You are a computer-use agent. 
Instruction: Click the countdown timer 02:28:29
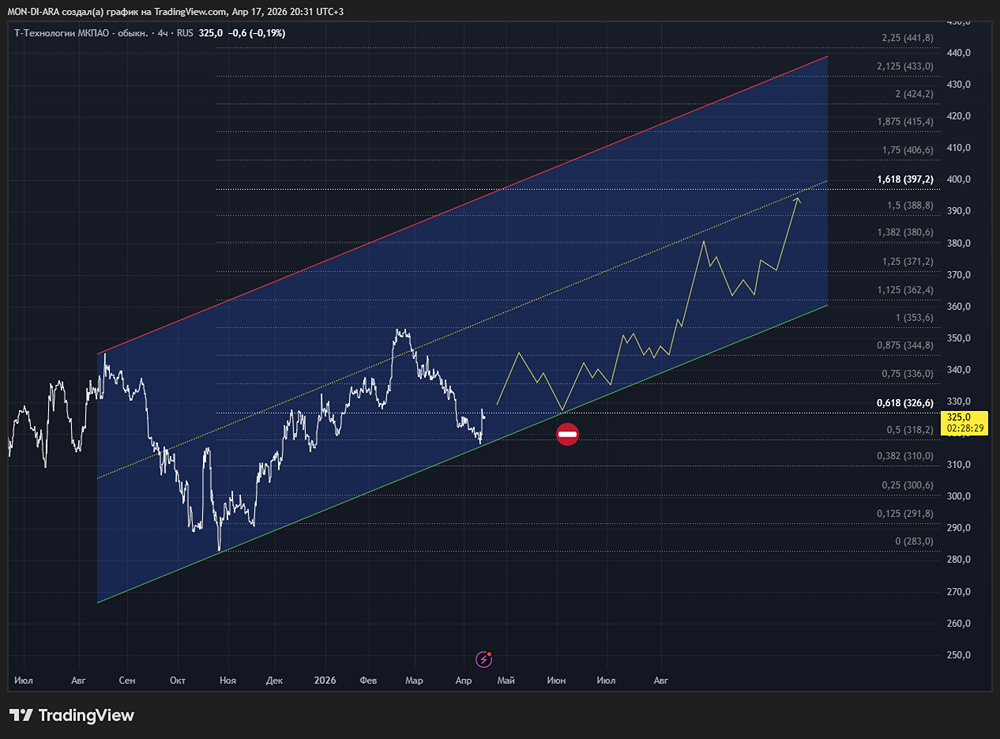[965, 428]
